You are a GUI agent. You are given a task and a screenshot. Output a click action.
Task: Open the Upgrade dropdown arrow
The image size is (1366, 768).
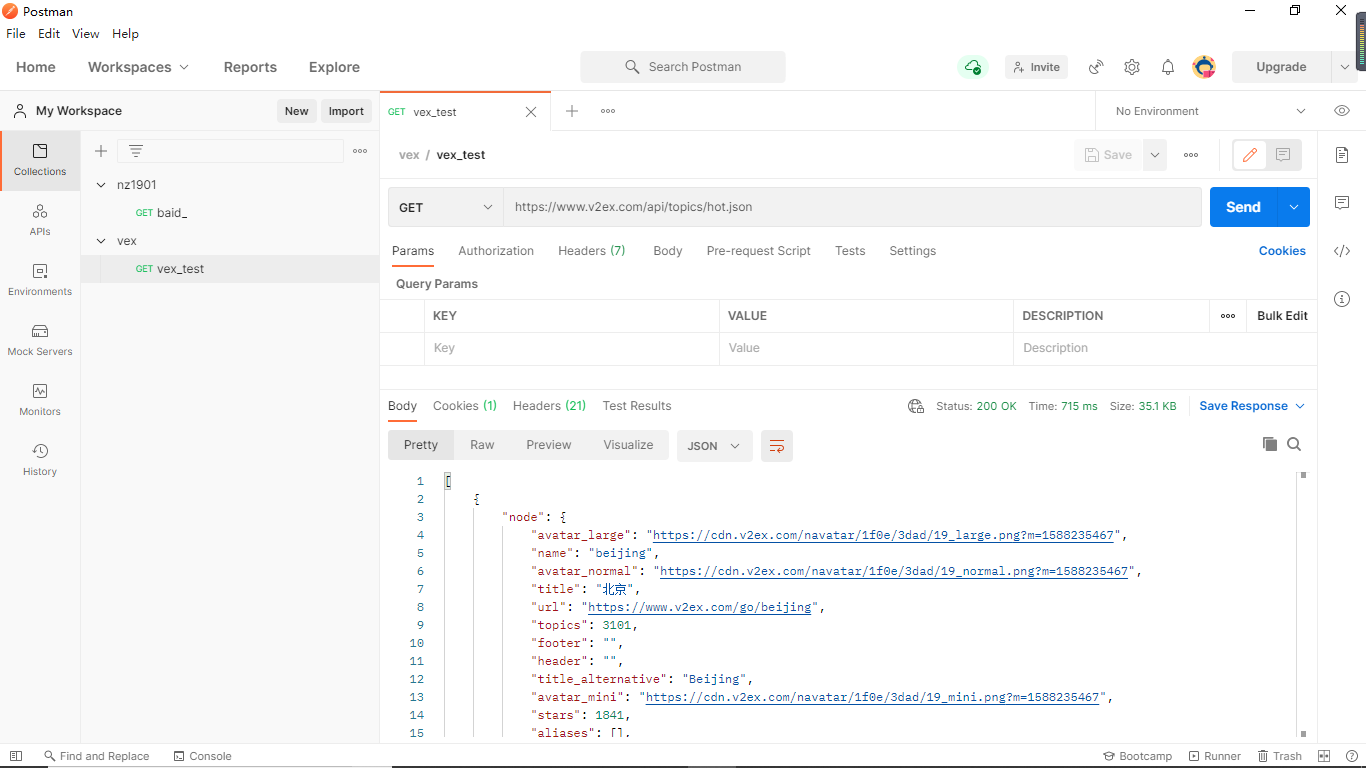coord(1343,67)
